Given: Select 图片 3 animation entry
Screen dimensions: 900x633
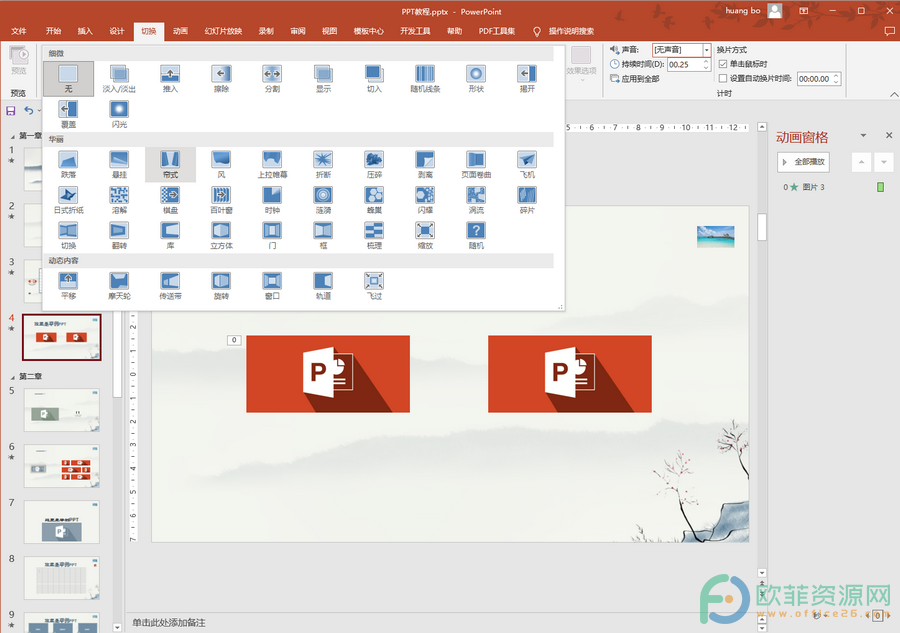Looking at the screenshot, I should [813, 187].
